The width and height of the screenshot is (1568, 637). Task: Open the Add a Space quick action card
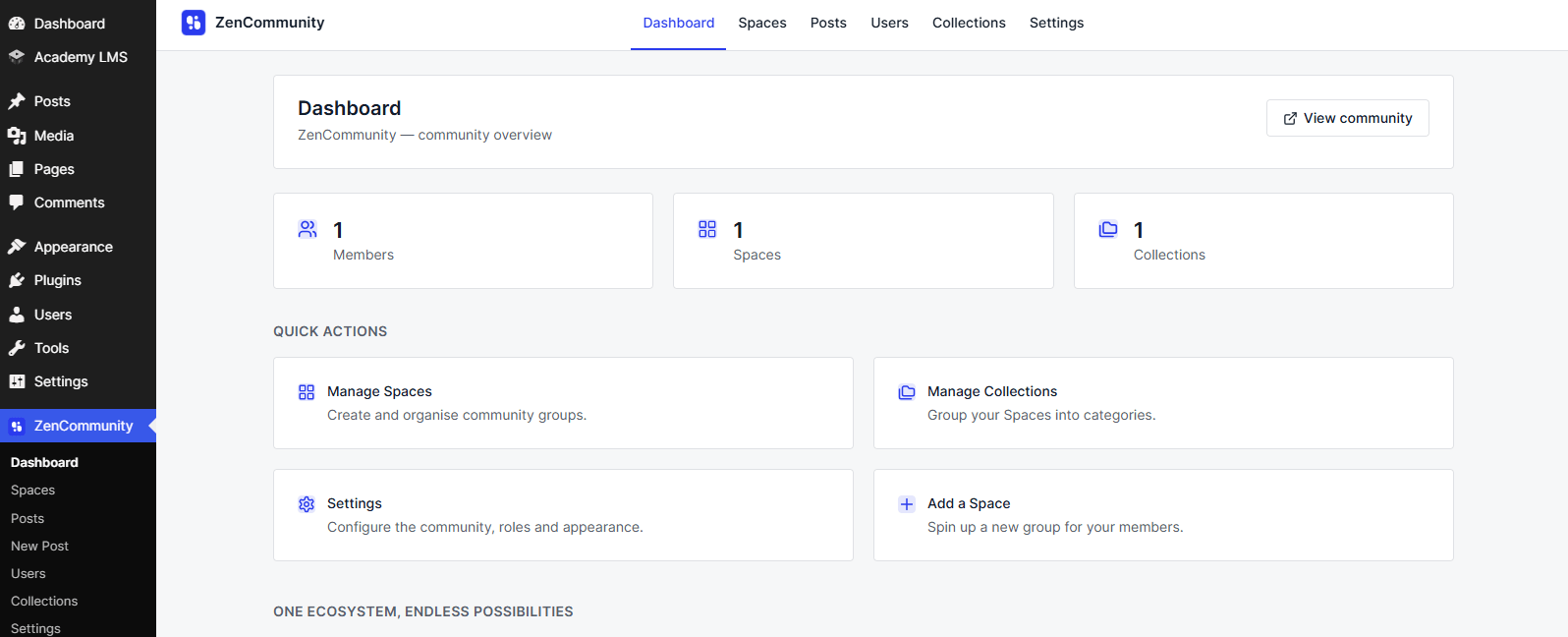coord(1163,515)
